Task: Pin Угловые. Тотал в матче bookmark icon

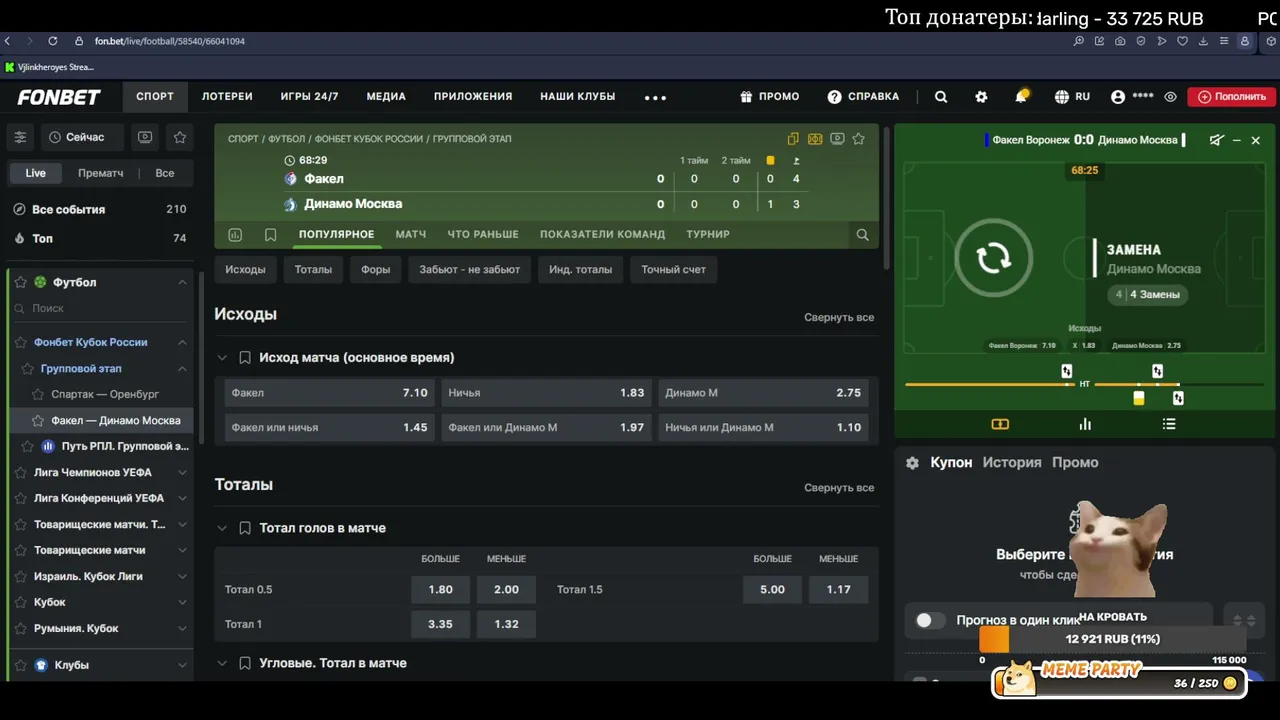Action: 244,663
